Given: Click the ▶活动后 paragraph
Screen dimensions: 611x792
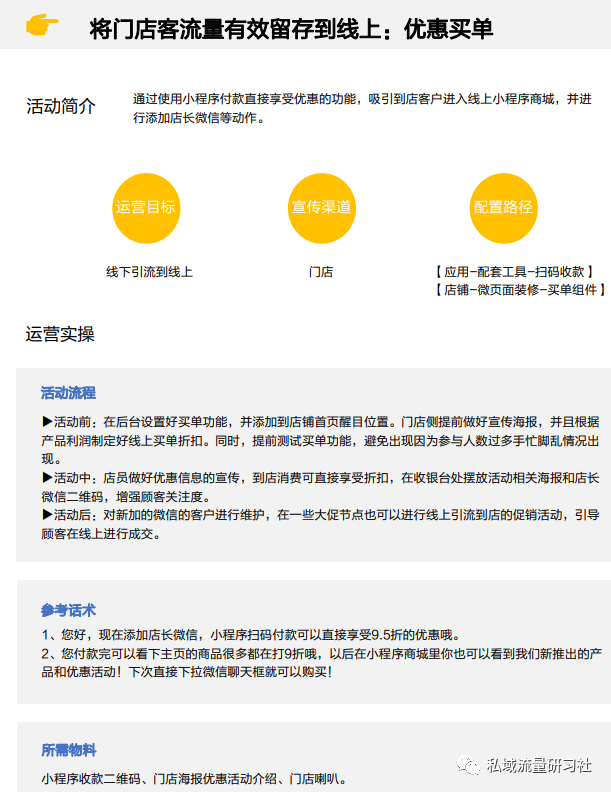Looking at the screenshot, I should click(x=320, y=524).
